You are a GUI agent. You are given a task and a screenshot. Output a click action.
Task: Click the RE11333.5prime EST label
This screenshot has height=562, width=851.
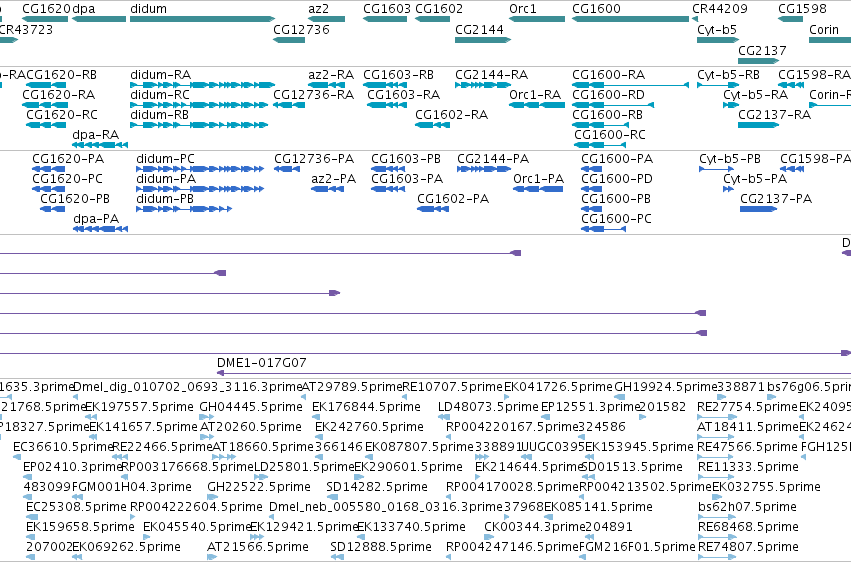[x=748, y=467]
